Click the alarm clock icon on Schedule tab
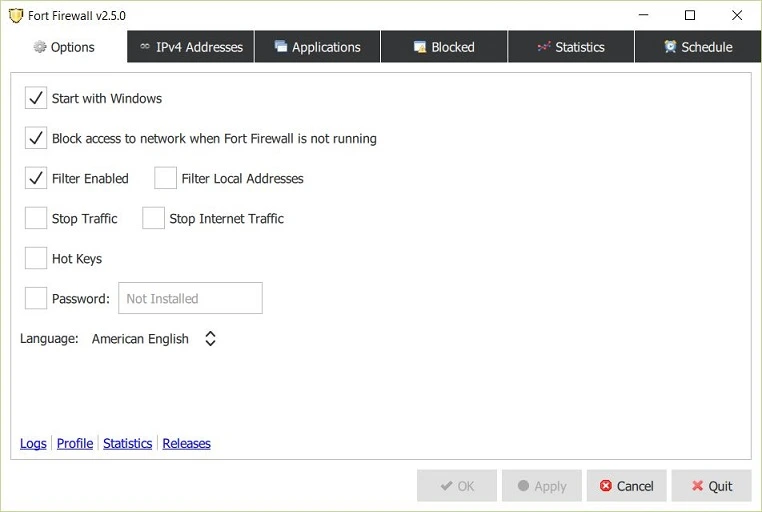The image size is (762, 512). click(x=670, y=47)
